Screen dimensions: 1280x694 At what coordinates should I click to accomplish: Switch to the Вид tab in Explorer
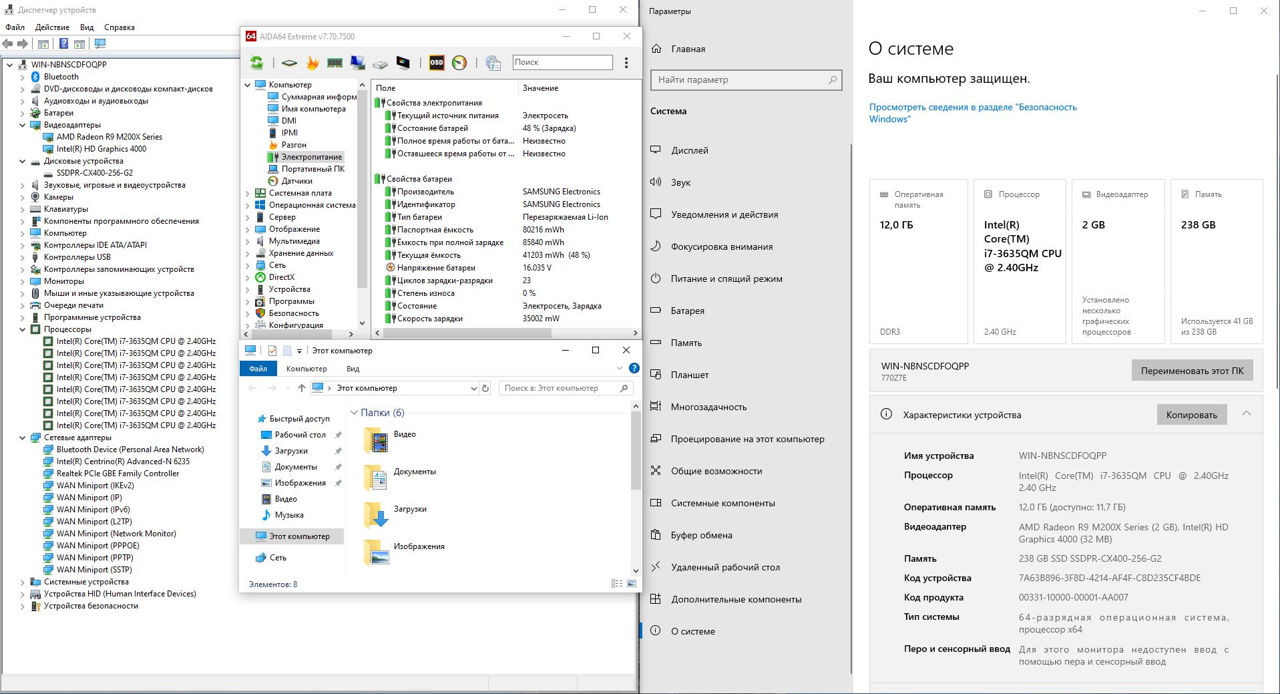353,369
